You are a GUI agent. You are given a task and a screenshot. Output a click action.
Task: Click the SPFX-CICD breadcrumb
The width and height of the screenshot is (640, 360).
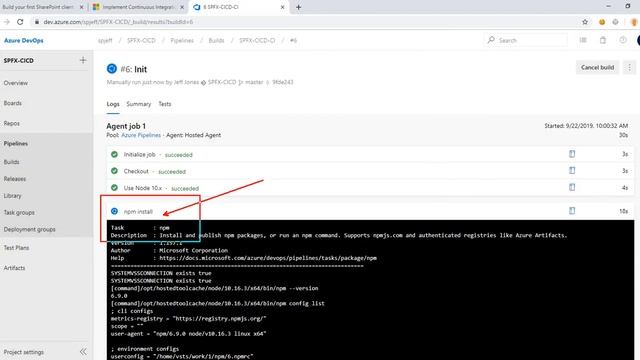coord(141,40)
